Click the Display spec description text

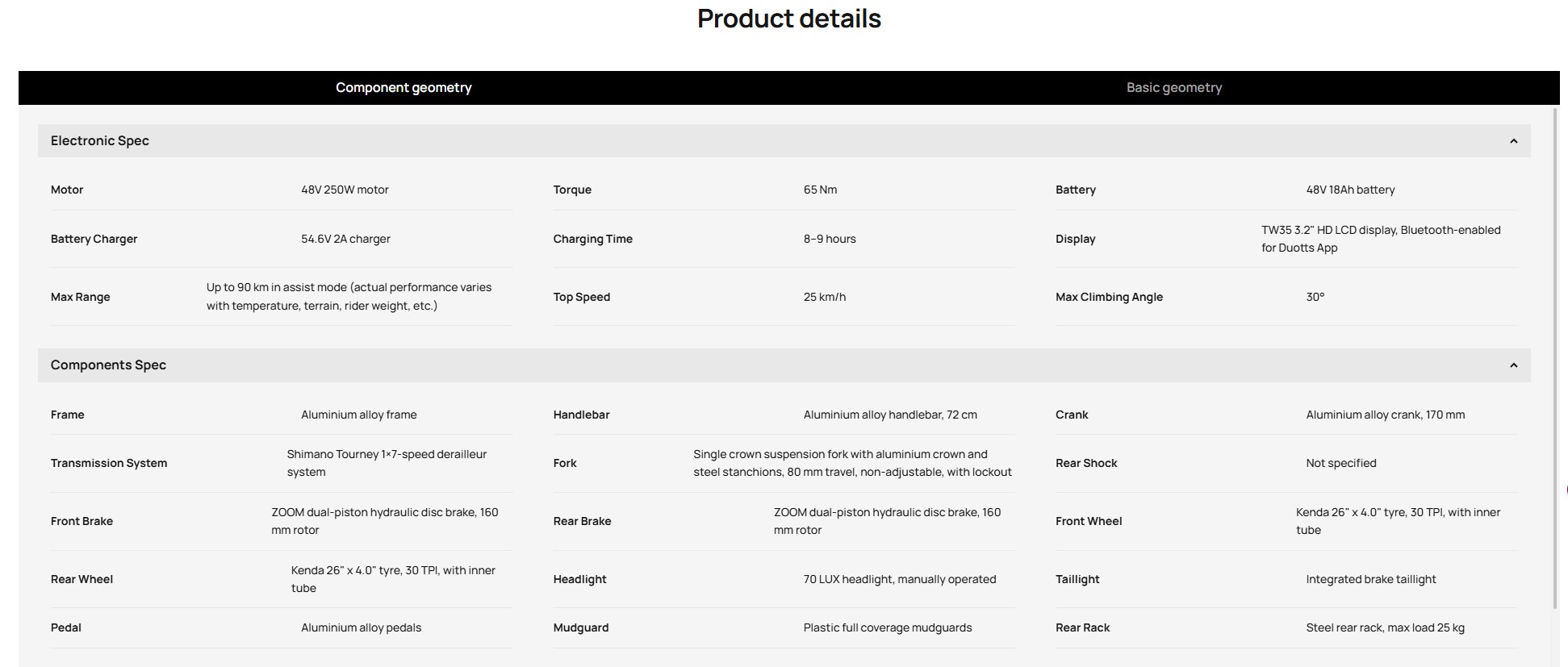(x=1381, y=239)
